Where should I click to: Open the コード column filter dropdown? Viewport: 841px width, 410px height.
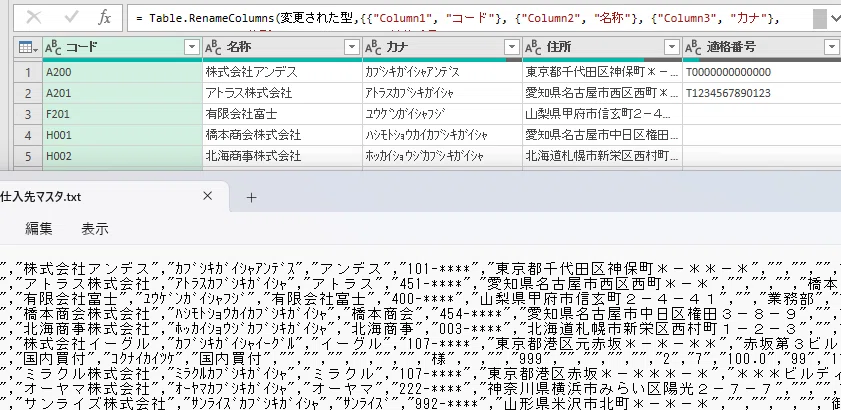(x=192, y=47)
